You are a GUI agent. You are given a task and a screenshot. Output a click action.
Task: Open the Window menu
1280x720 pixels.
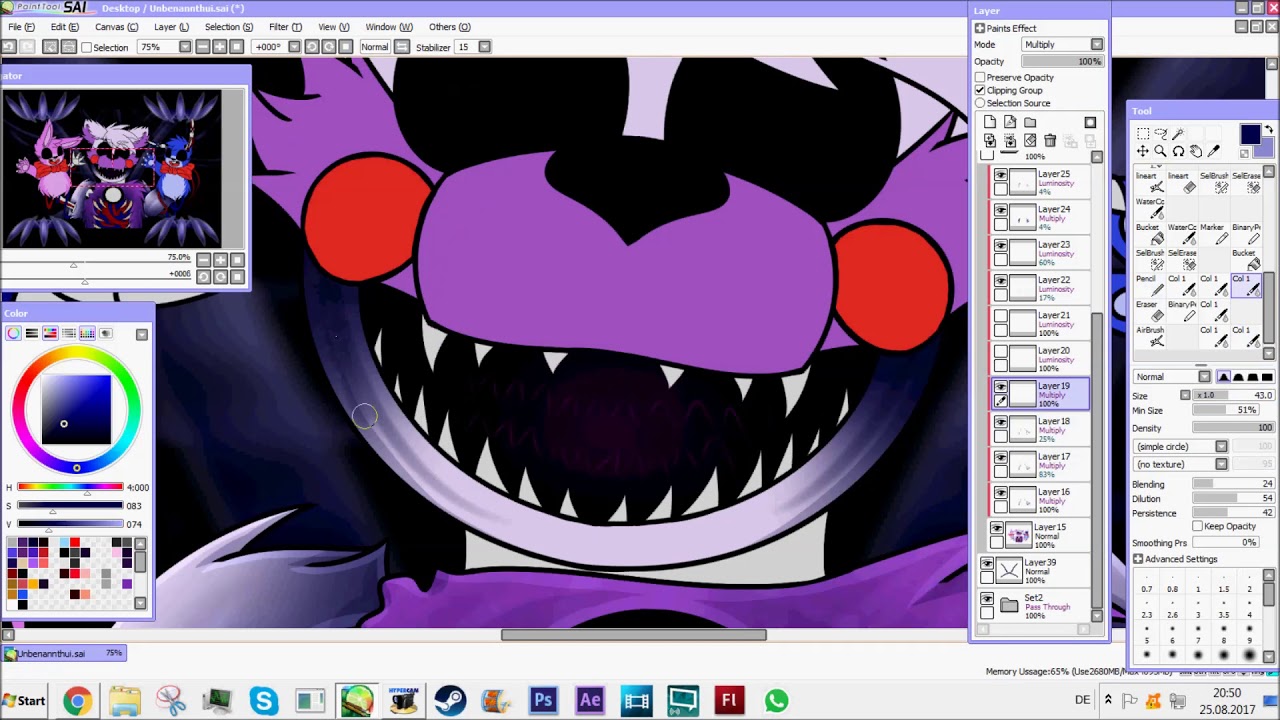(x=389, y=27)
